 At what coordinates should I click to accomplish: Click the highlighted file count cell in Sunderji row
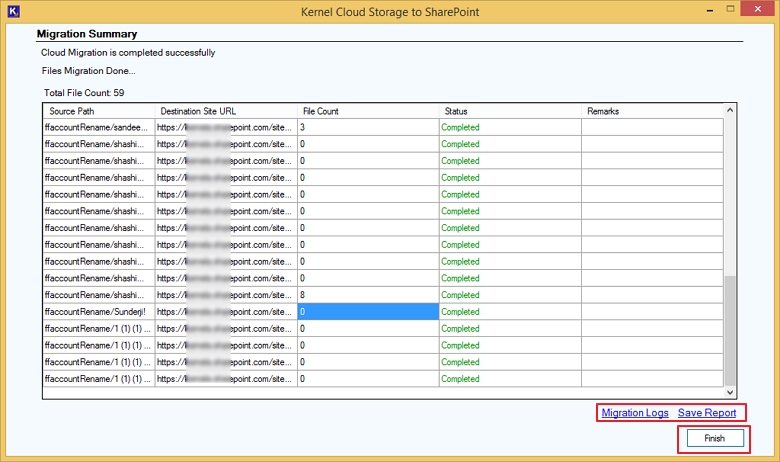coord(368,312)
